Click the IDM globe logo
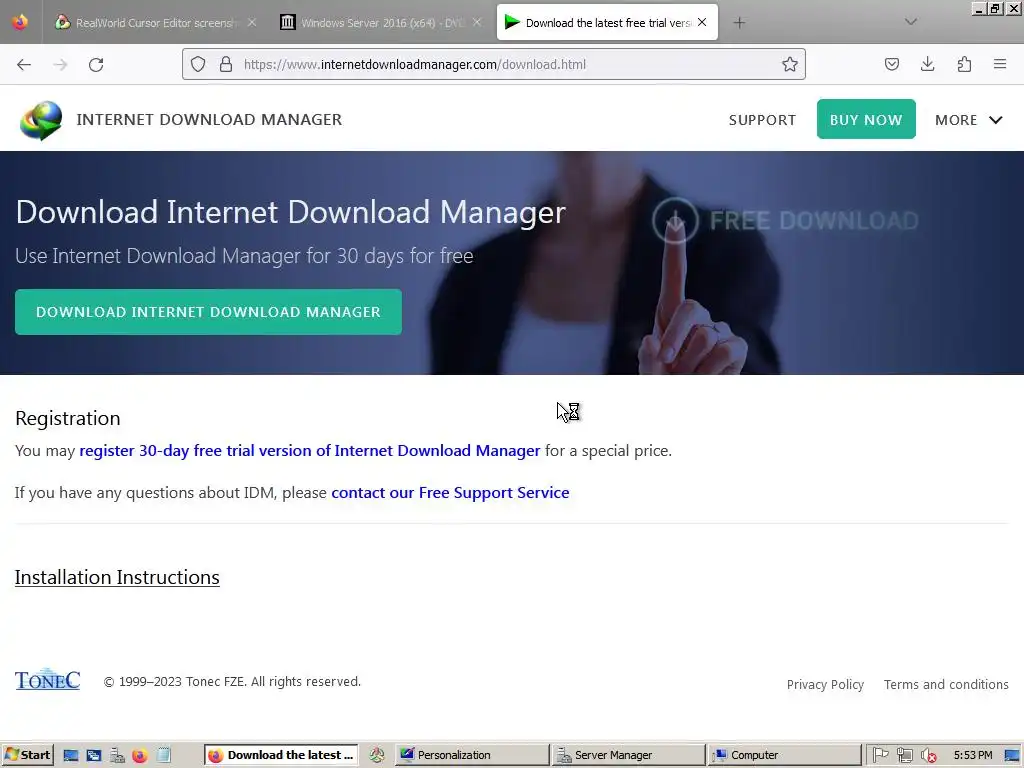Viewport: 1024px width, 768px height. (41, 120)
